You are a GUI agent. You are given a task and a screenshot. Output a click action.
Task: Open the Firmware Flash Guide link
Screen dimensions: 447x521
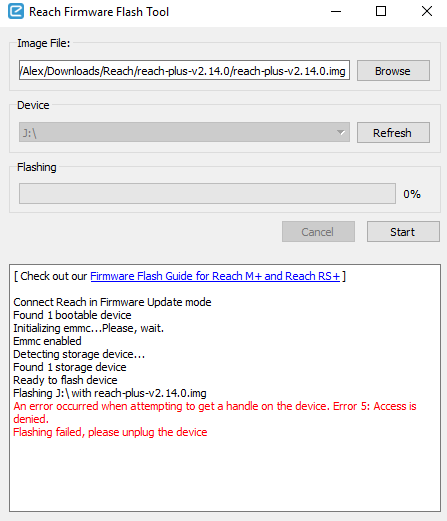pos(215,276)
